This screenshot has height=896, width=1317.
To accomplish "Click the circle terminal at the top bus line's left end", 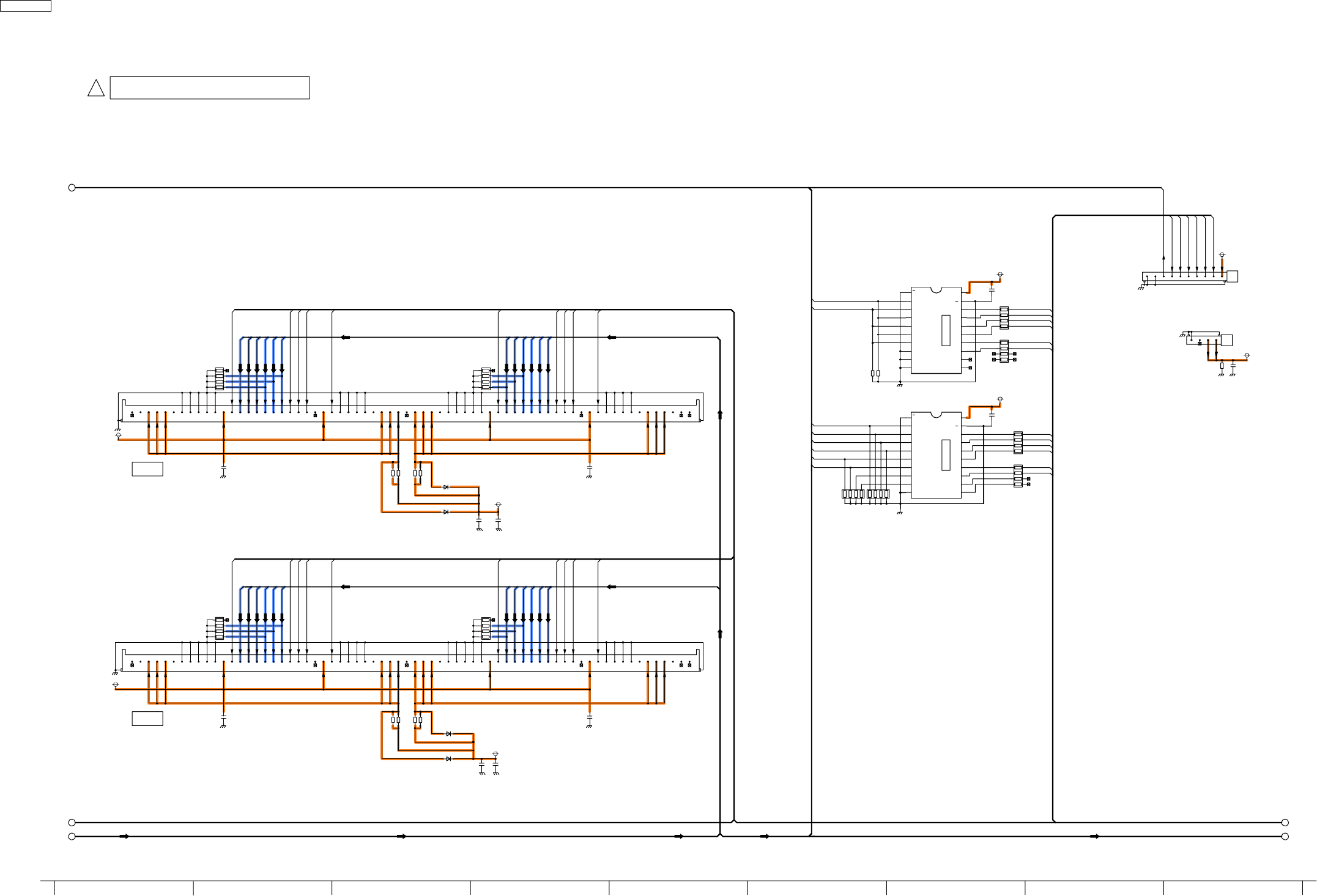I will pos(72,188).
